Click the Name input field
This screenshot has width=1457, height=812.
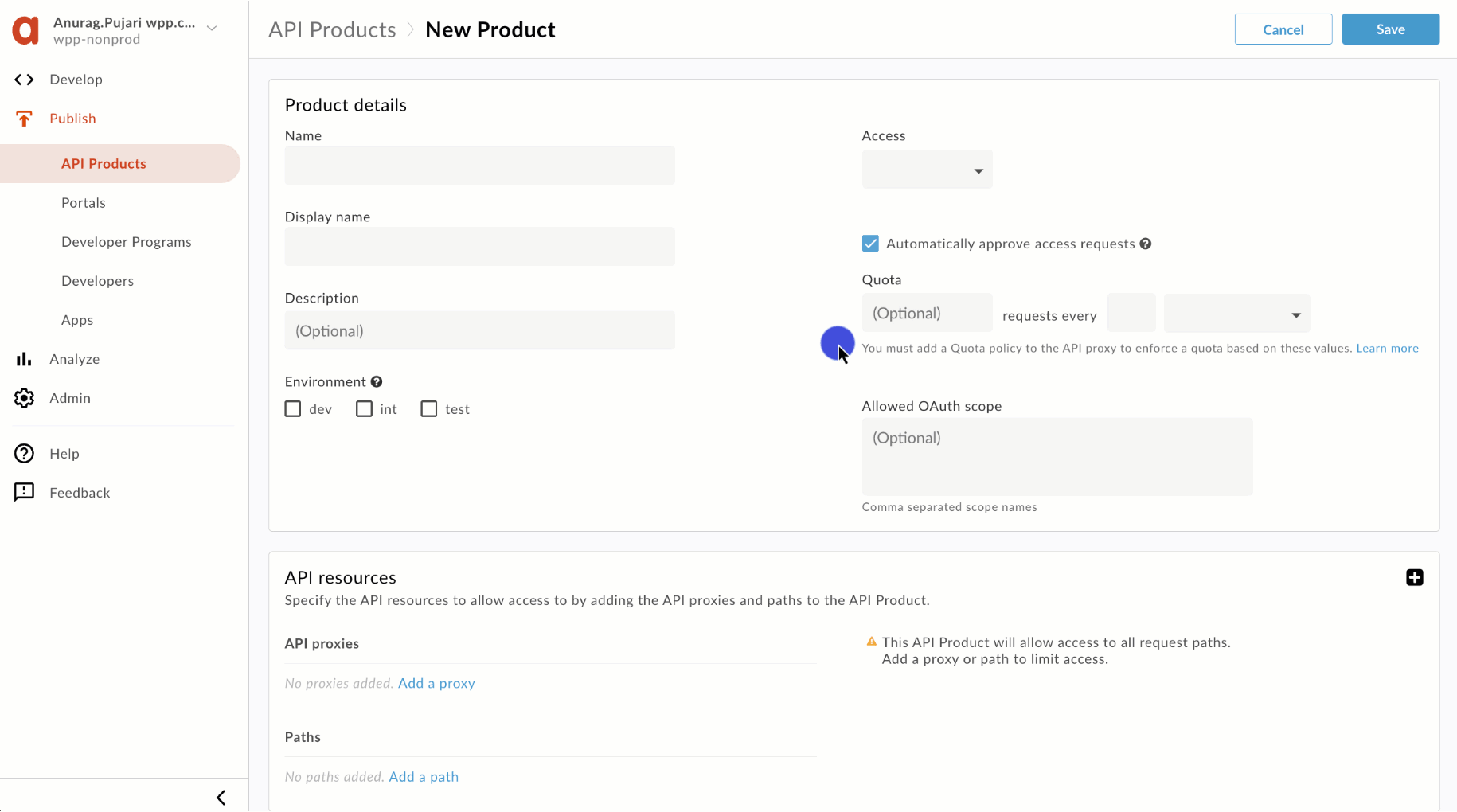pos(479,166)
